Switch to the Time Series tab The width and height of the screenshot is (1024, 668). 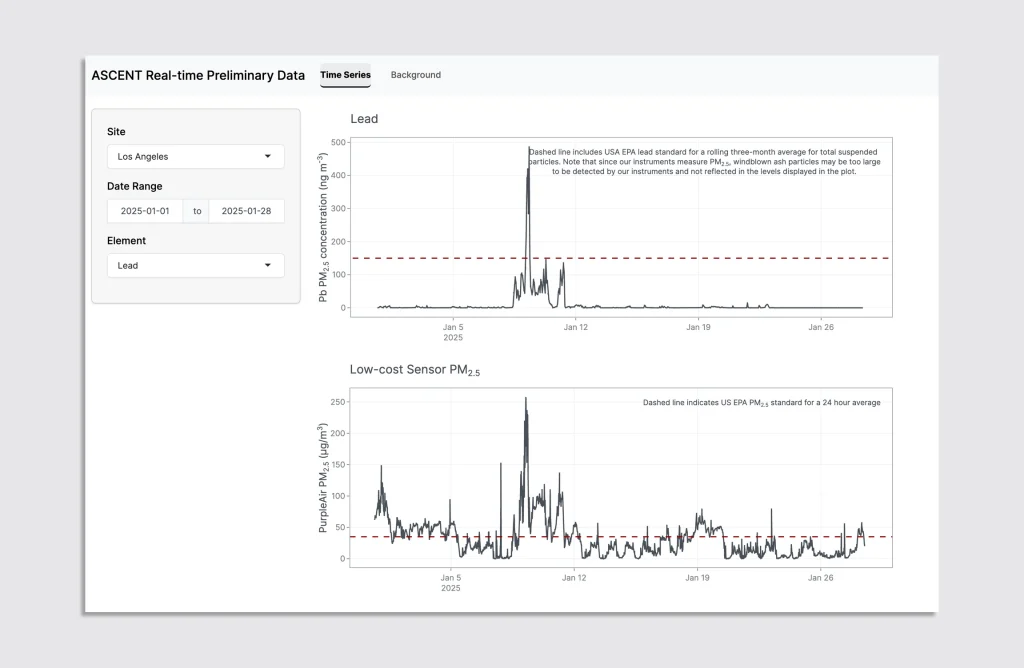[x=345, y=75]
